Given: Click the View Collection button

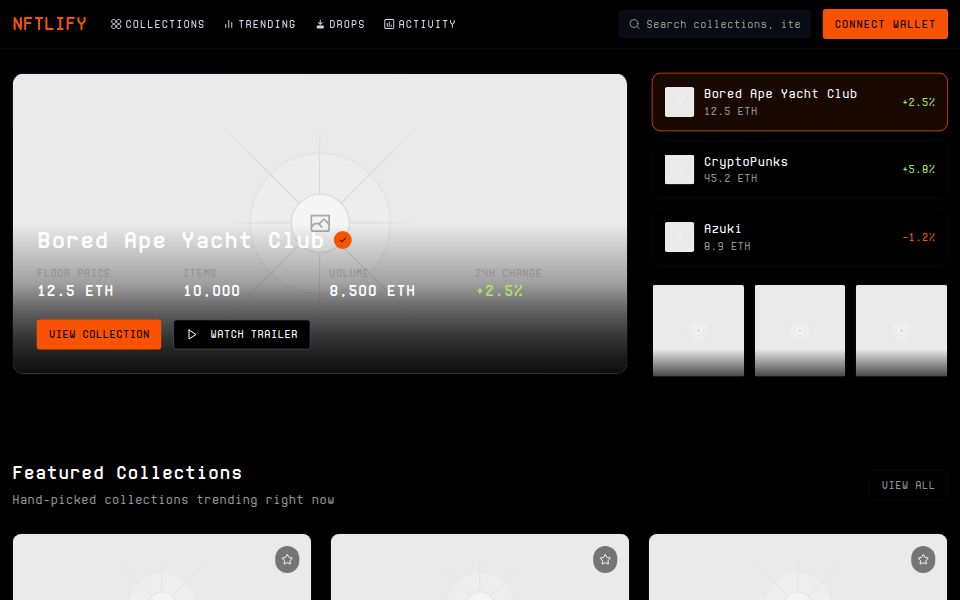Looking at the screenshot, I should (x=98, y=334).
